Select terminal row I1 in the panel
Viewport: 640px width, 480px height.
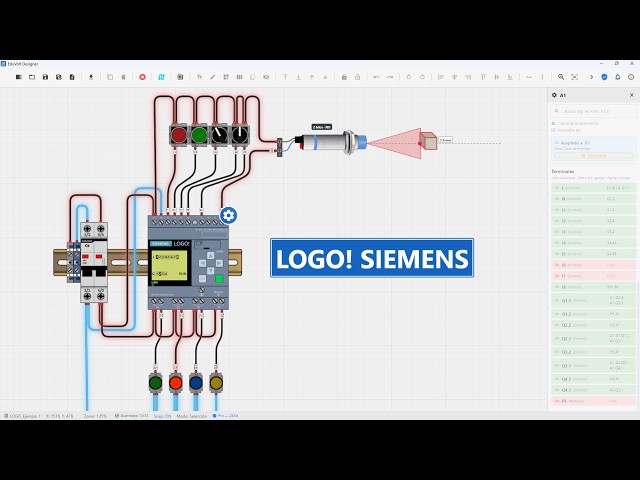pos(593,210)
